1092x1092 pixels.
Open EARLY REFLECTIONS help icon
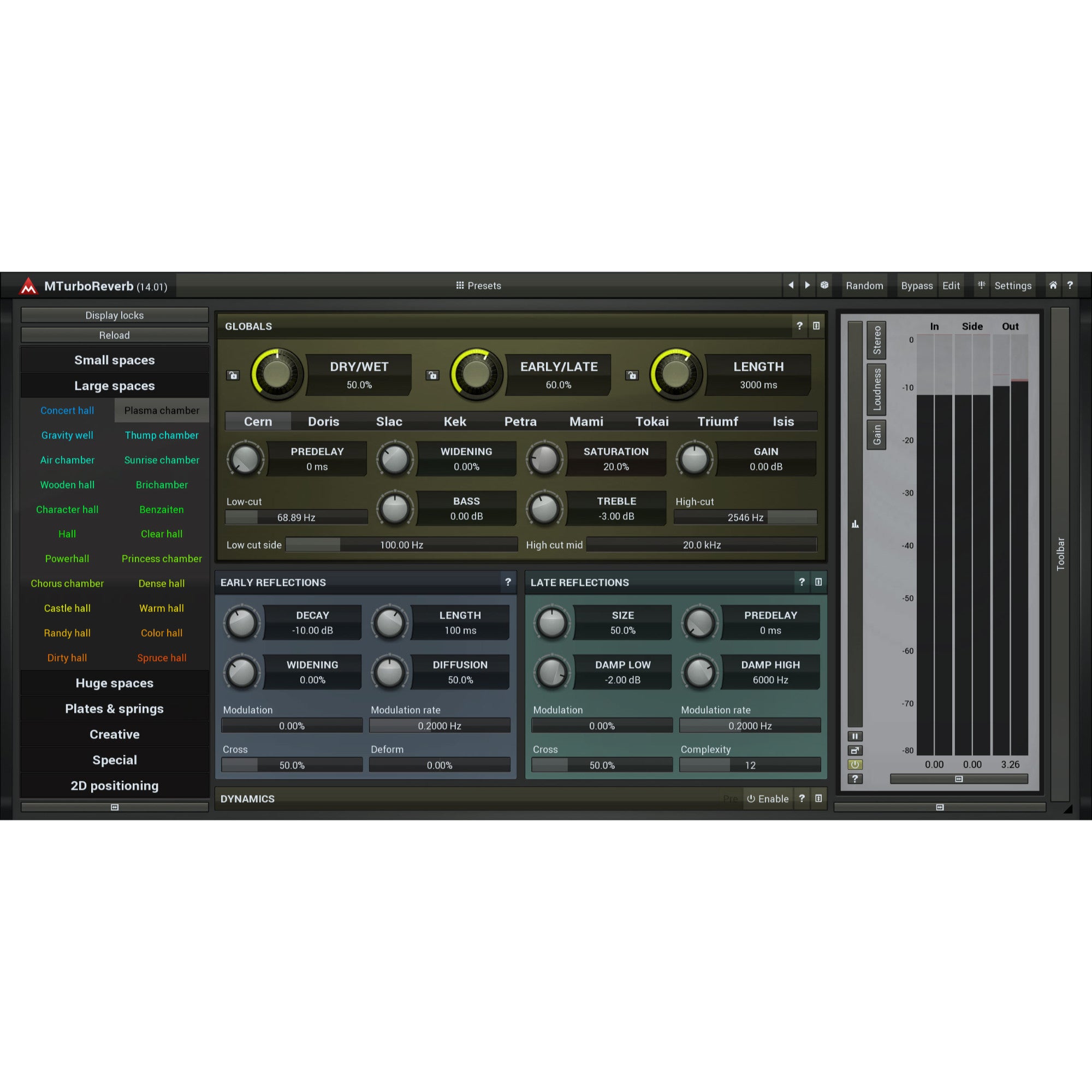click(x=508, y=581)
